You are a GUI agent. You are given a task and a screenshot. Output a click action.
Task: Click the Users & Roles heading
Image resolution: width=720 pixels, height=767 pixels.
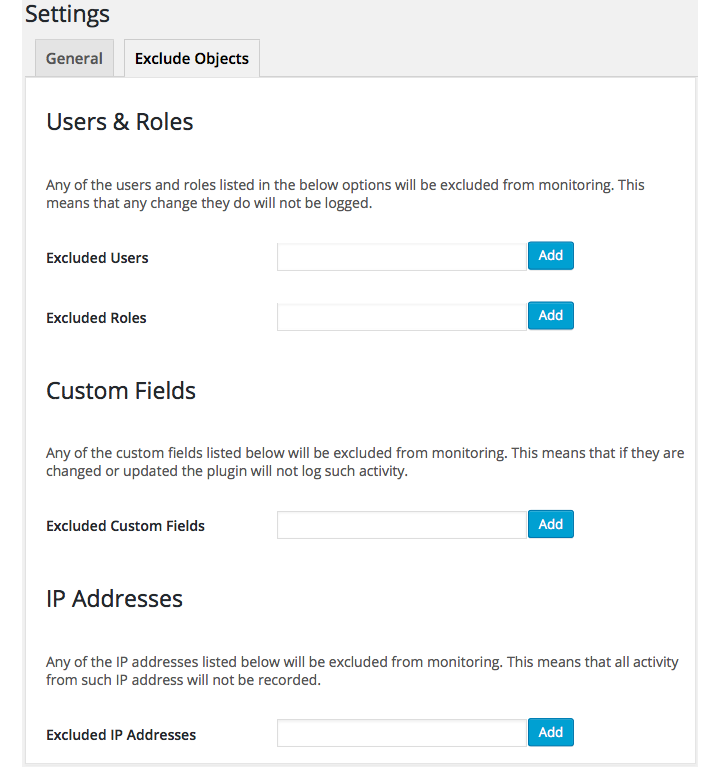tap(120, 122)
